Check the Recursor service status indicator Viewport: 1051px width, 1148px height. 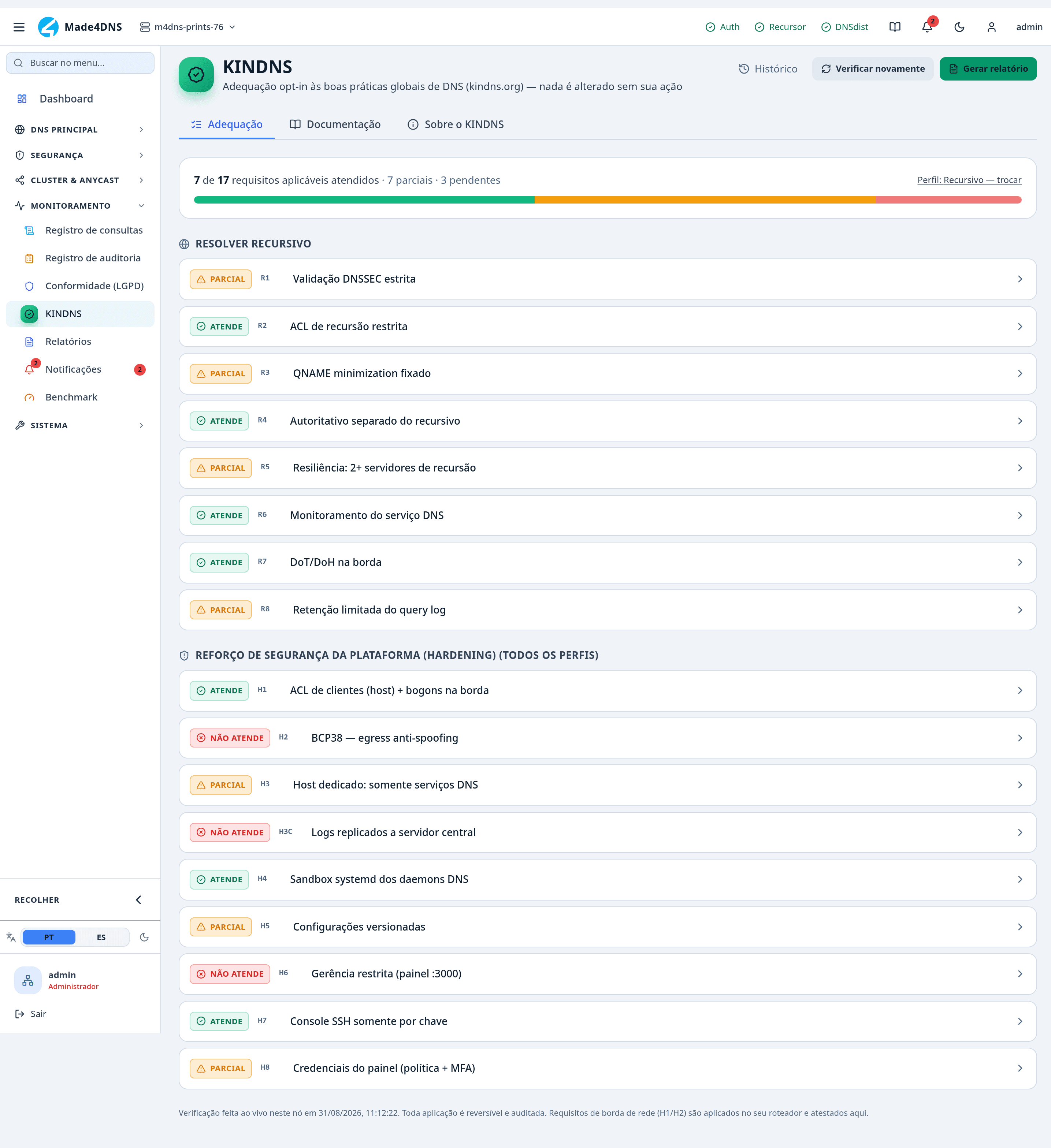click(780, 27)
